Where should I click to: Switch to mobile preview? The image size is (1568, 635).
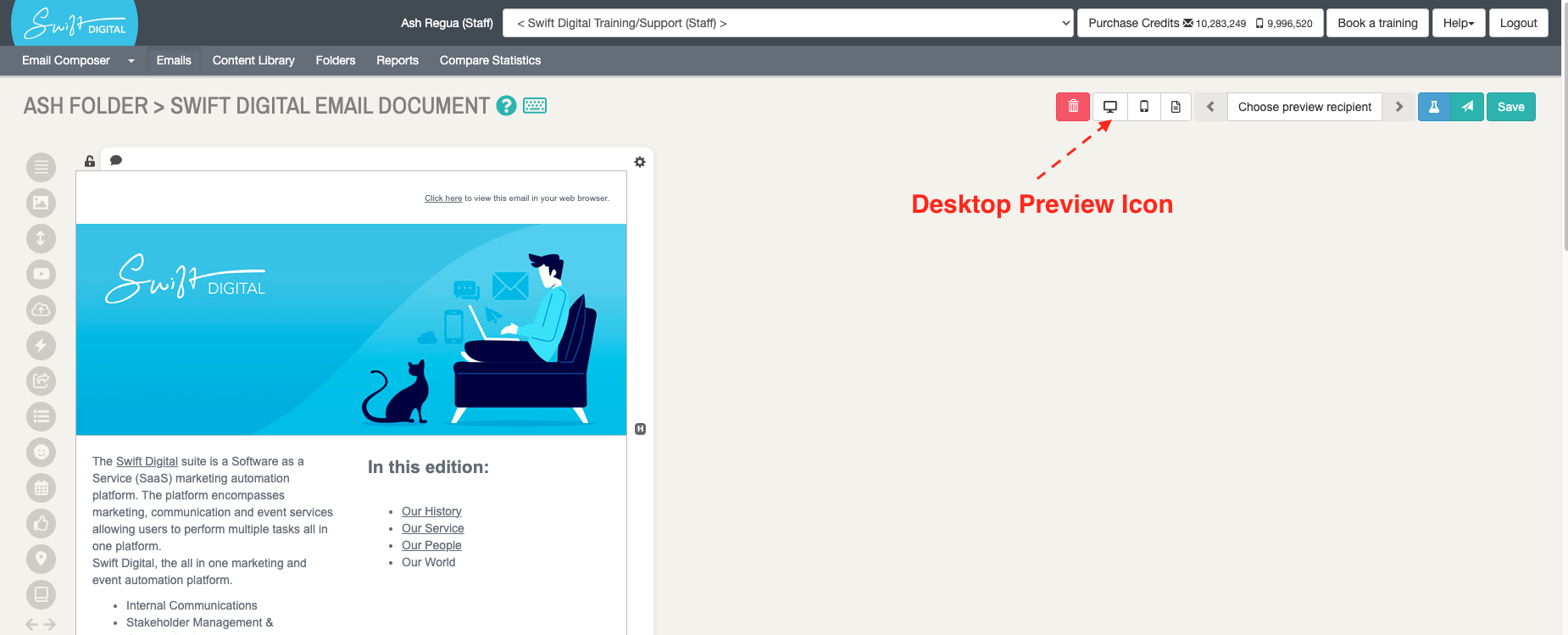(1144, 107)
